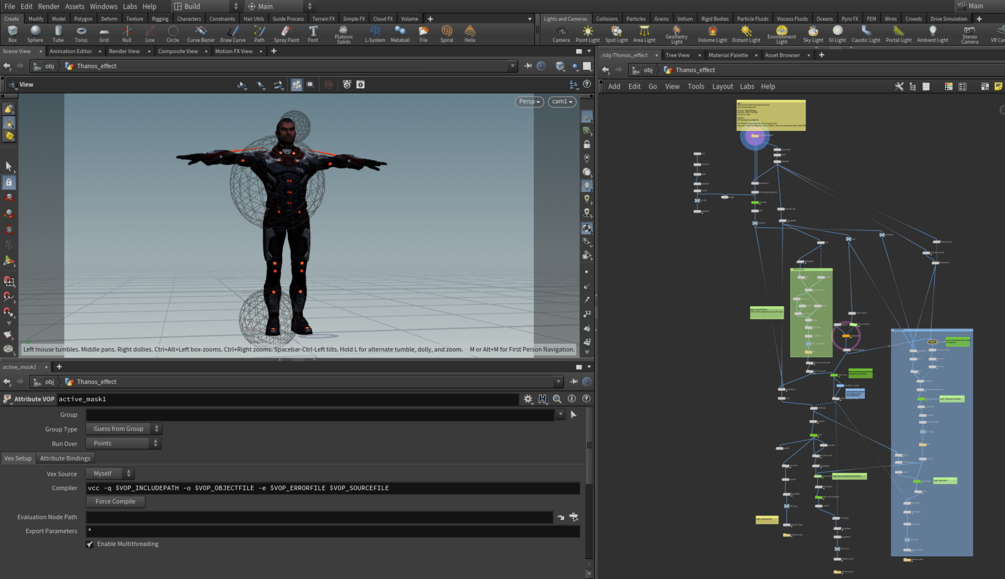Expand the Run Over dropdown
The image size is (1005, 579).
coord(123,443)
